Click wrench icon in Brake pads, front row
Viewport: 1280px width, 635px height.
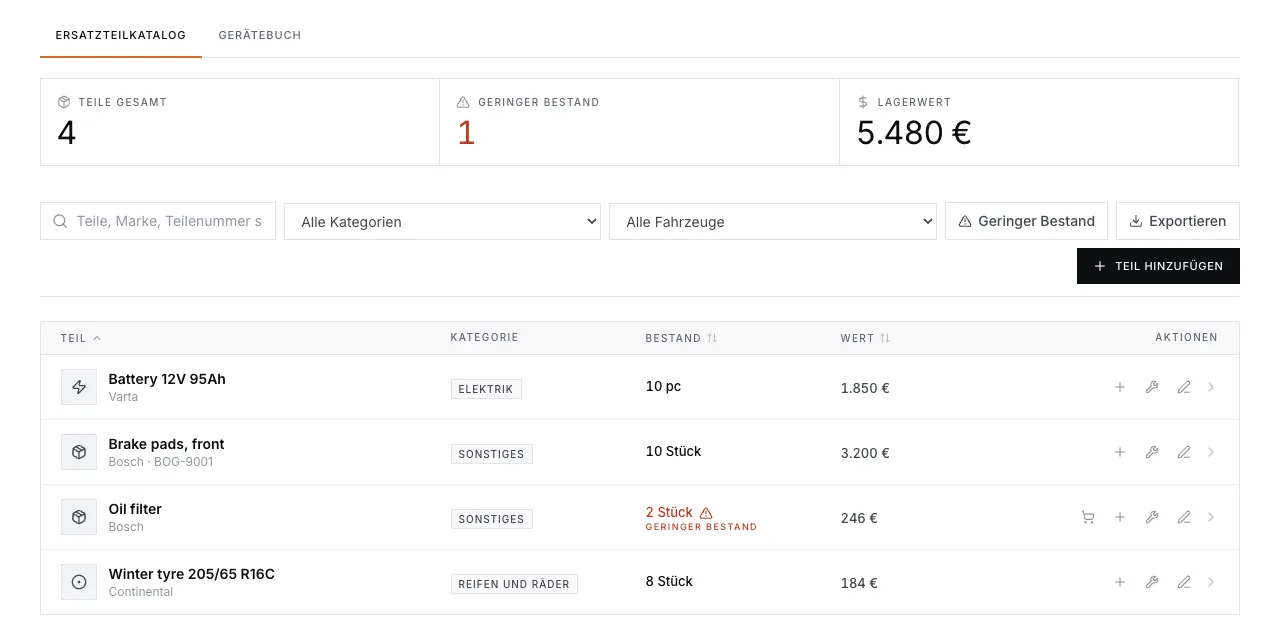pyautogui.click(x=1152, y=452)
